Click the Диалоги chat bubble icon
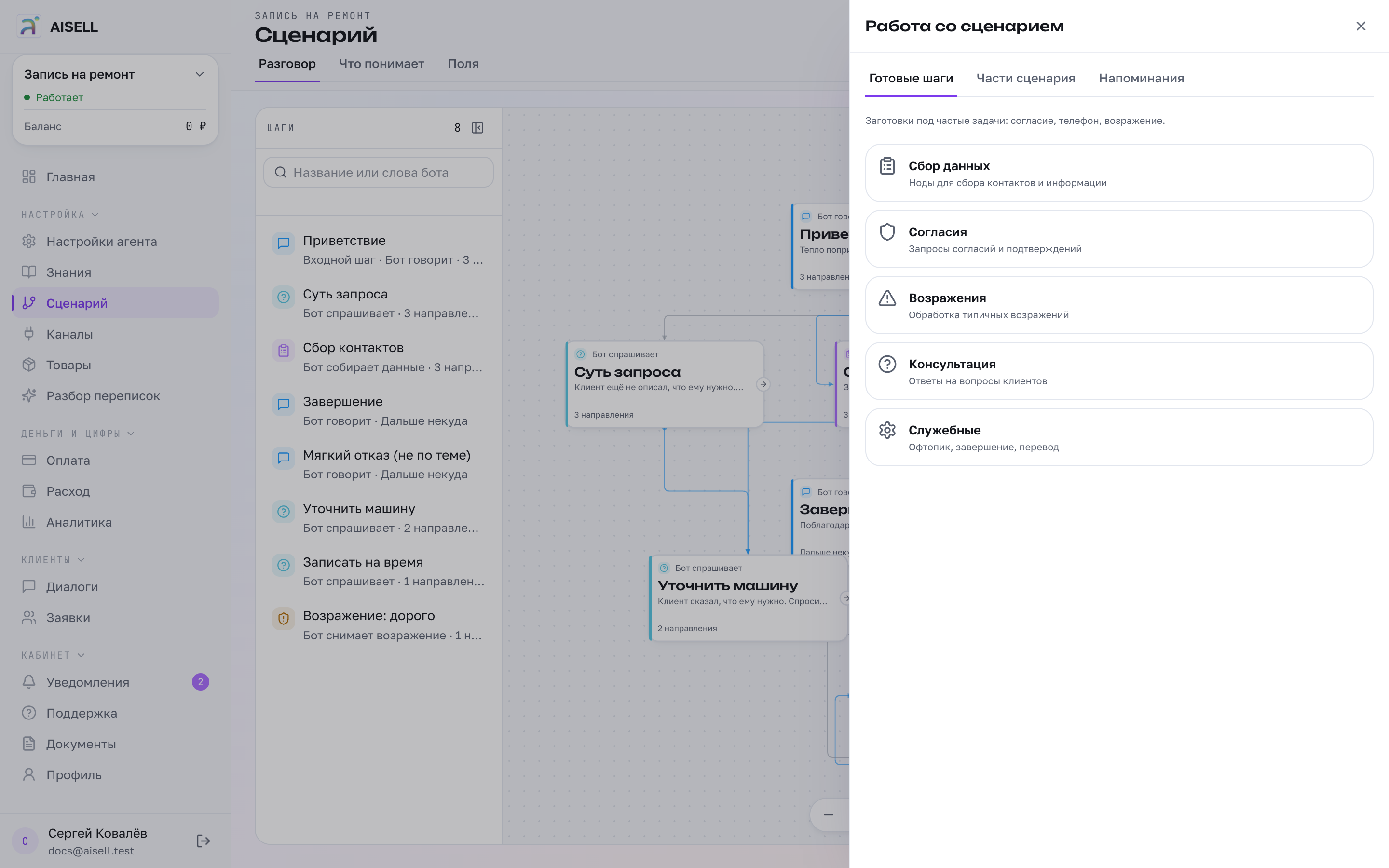The width and height of the screenshot is (1389, 868). (x=29, y=587)
